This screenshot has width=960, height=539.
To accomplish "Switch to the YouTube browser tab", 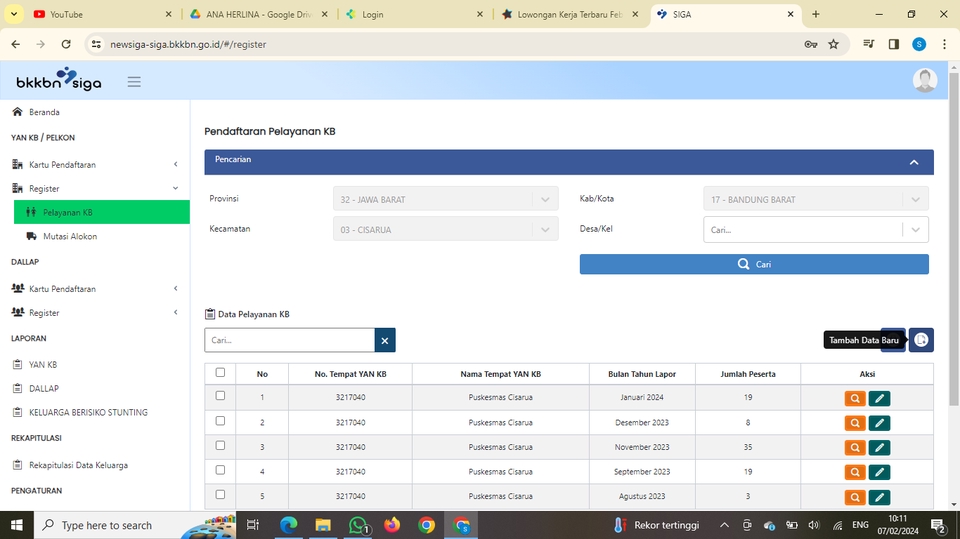I will coord(103,14).
